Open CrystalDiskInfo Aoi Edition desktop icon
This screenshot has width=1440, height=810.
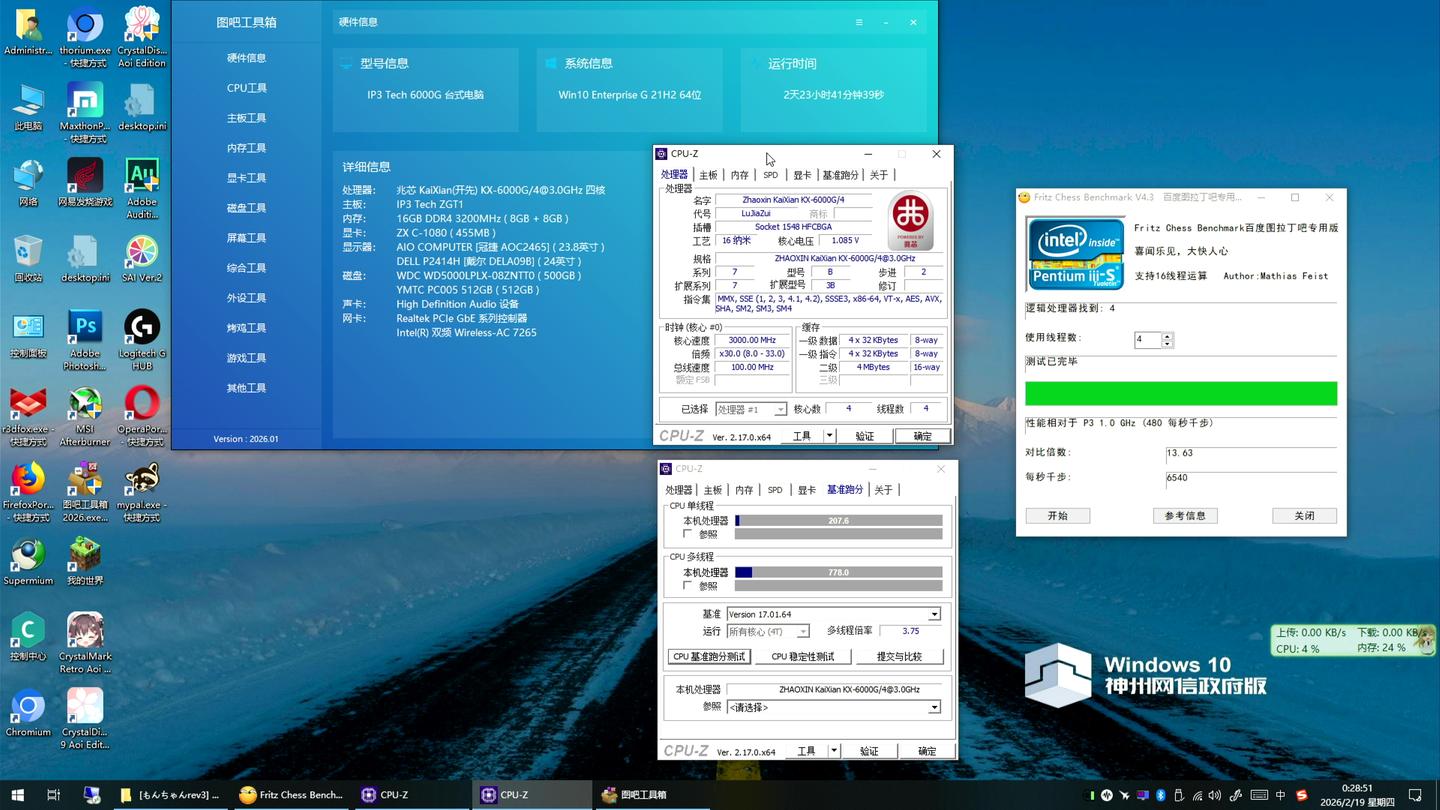(142, 37)
